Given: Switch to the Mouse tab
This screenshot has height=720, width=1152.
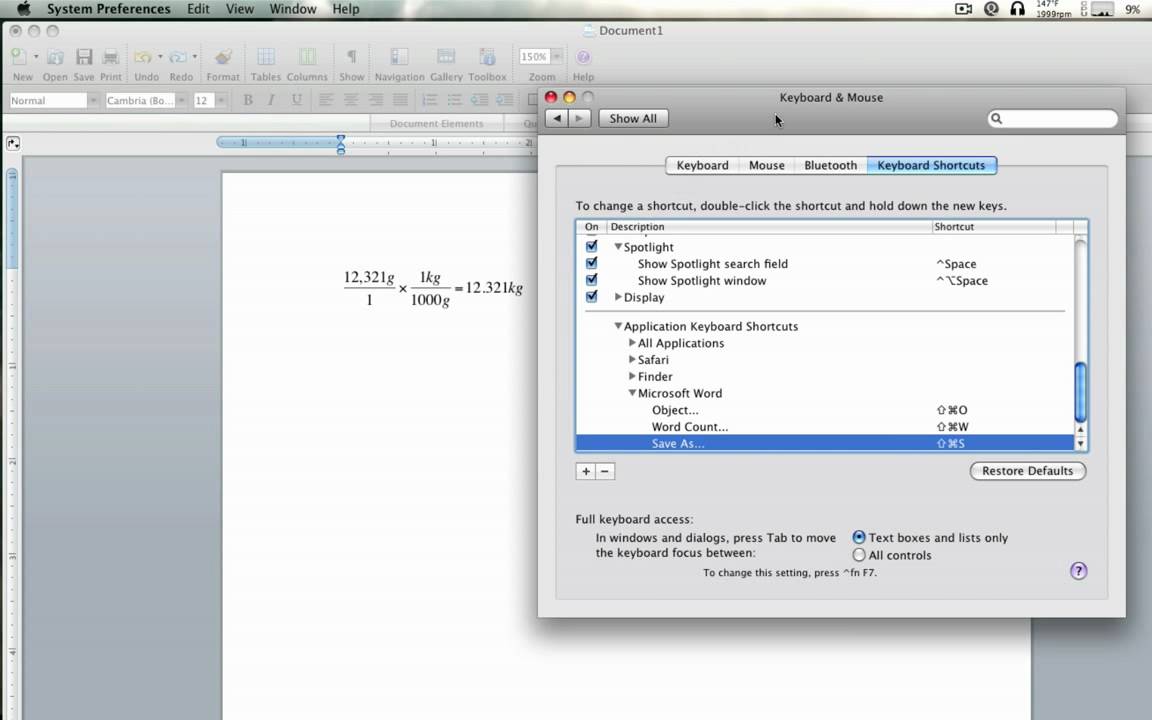Looking at the screenshot, I should click(766, 165).
